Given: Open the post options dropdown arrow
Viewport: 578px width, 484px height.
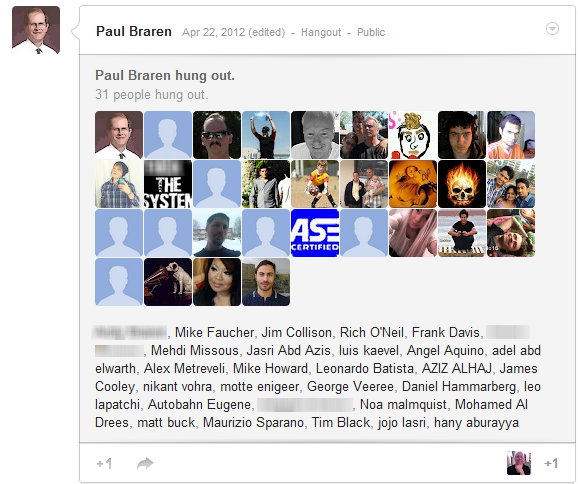Looking at the screenshot, I should [552, 29].
